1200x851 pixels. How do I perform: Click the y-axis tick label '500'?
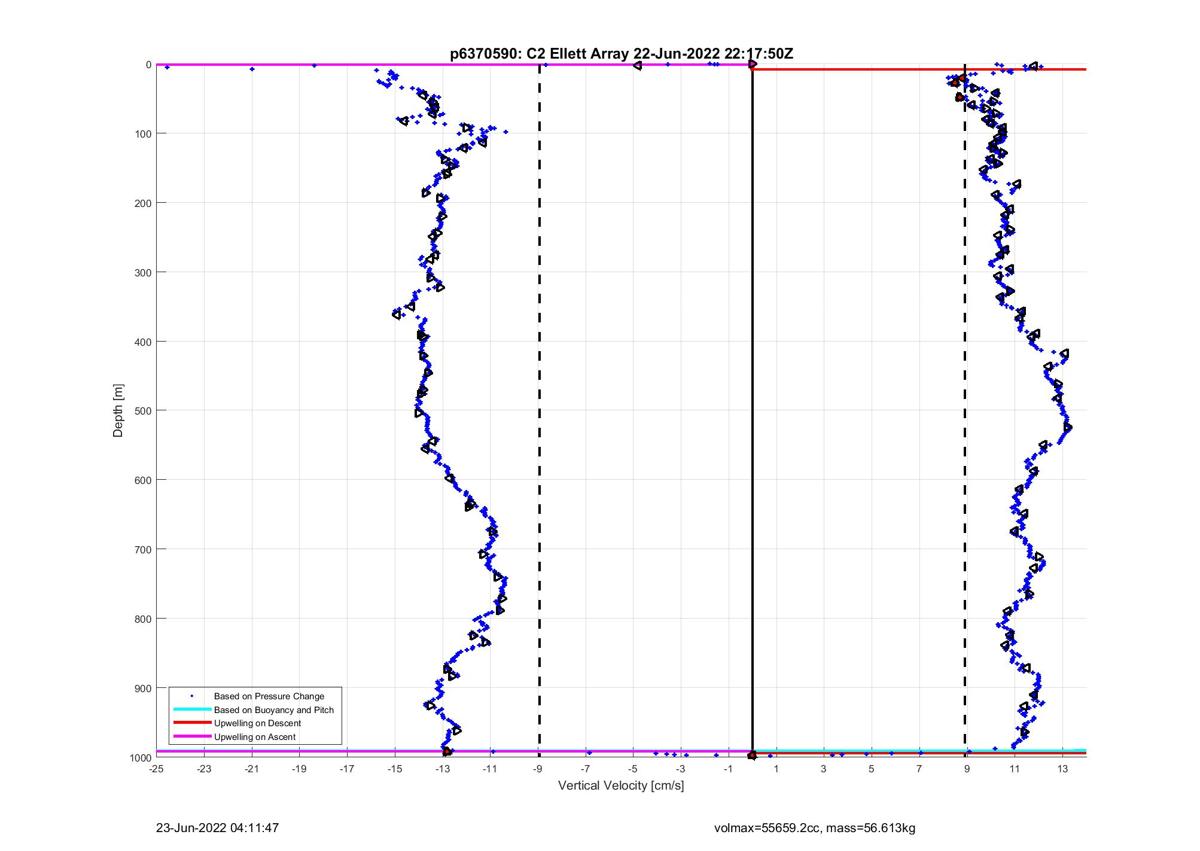[141, 411]
